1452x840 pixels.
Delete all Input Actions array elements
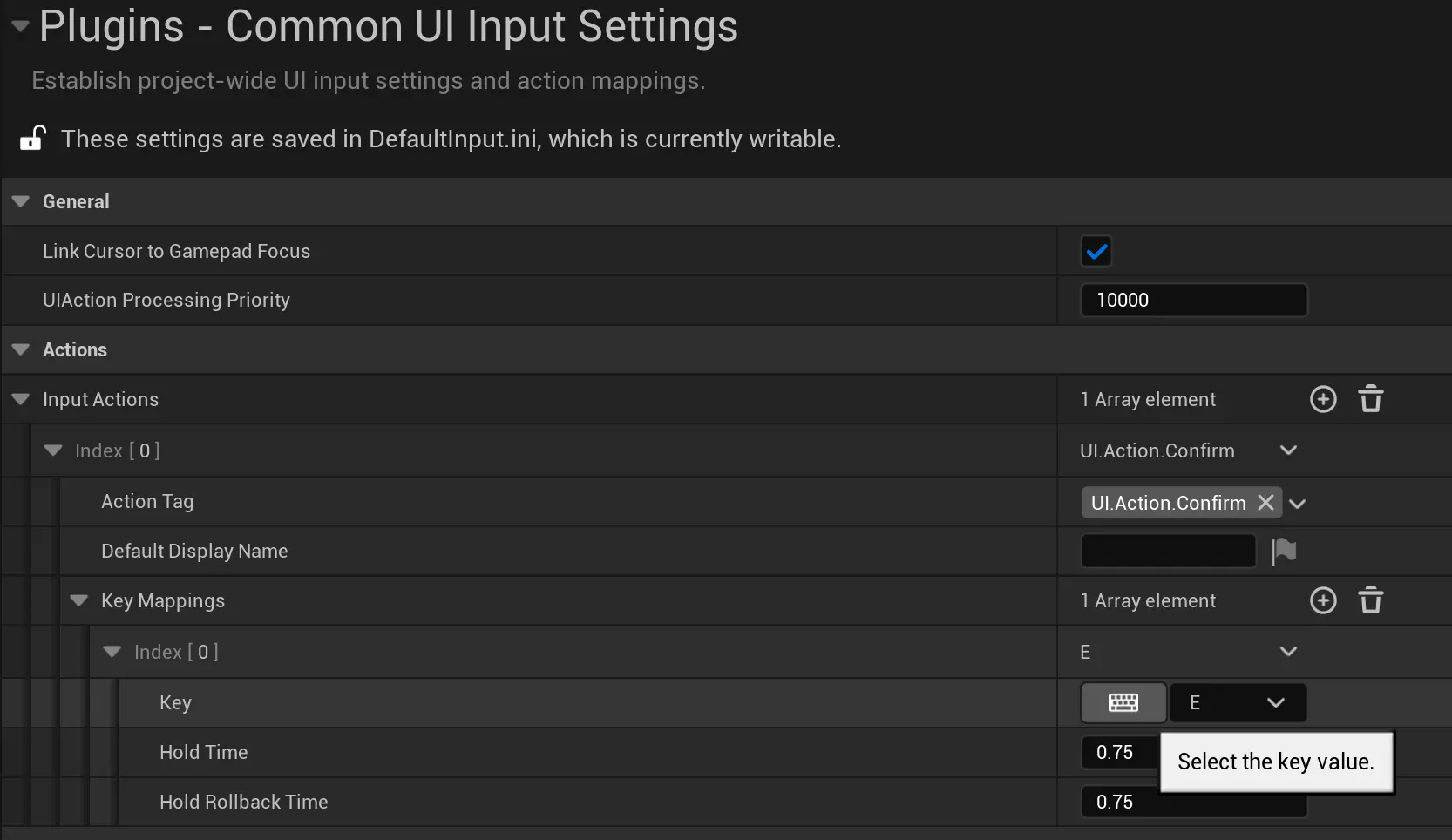pos(1371,399)
